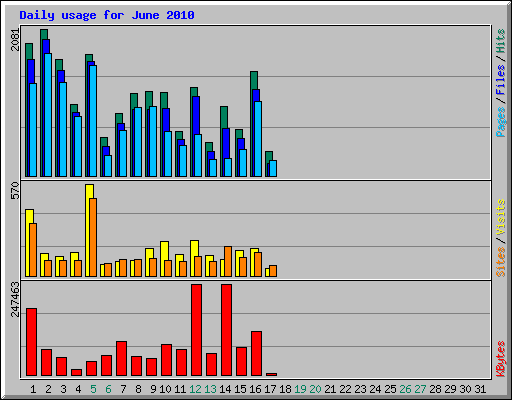Click the 247463 axis value label
Screen dimensions: 512x400
point(15,299)
